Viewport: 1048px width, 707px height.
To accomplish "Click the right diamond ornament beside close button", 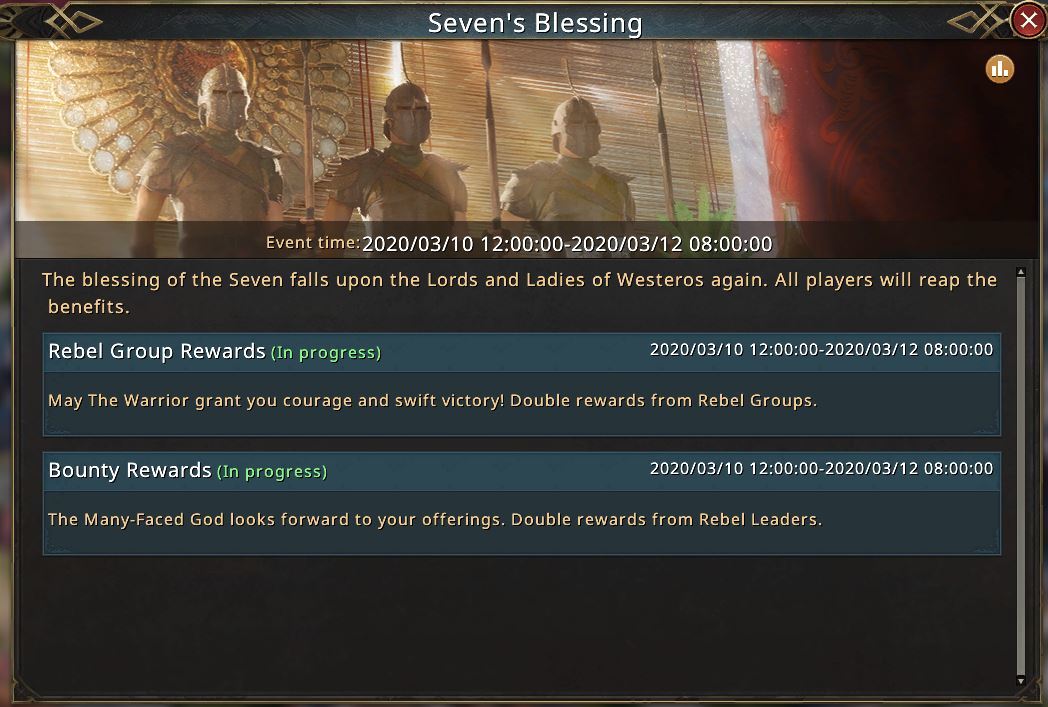I will [976, 22].
